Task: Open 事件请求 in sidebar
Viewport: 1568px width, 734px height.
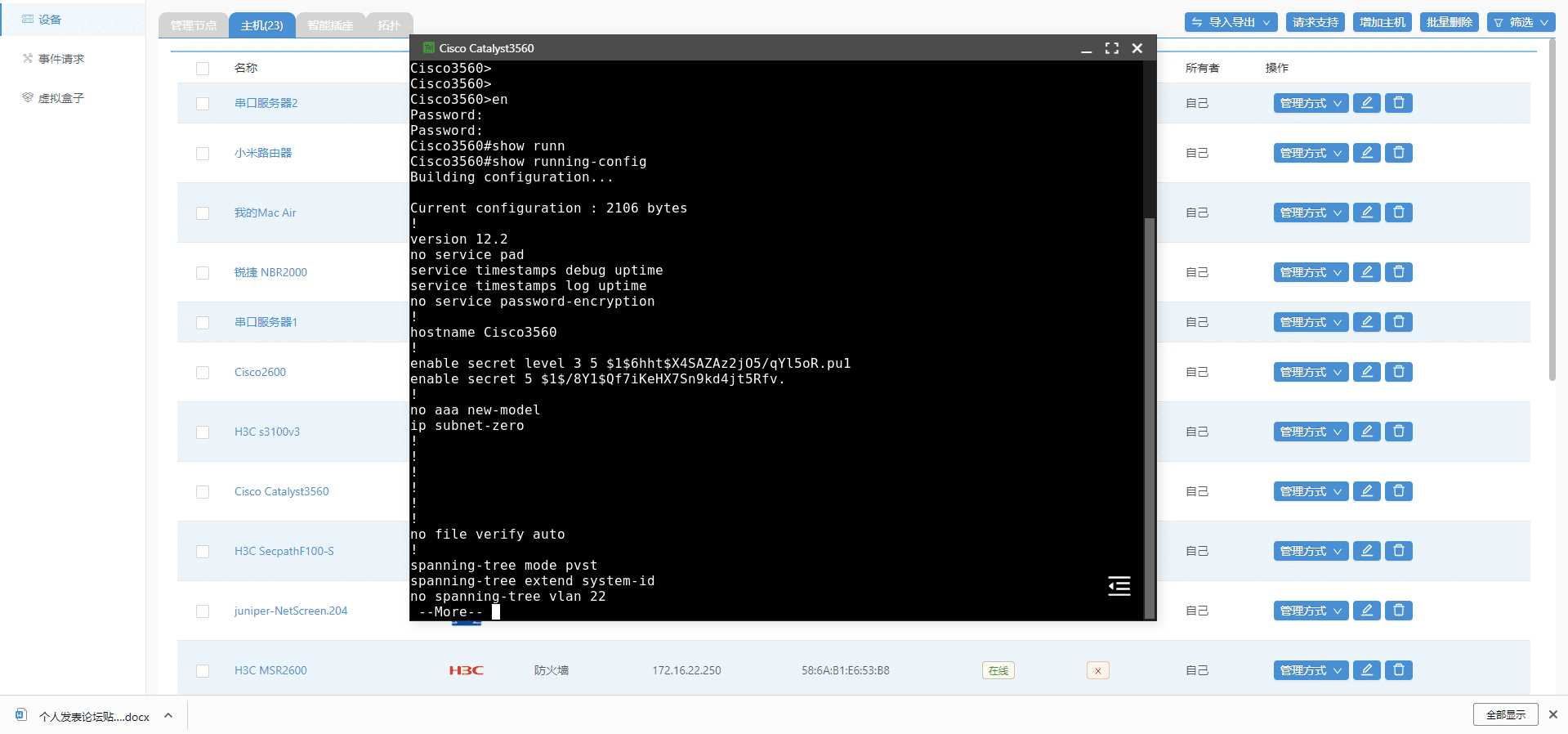Action: 61,59
